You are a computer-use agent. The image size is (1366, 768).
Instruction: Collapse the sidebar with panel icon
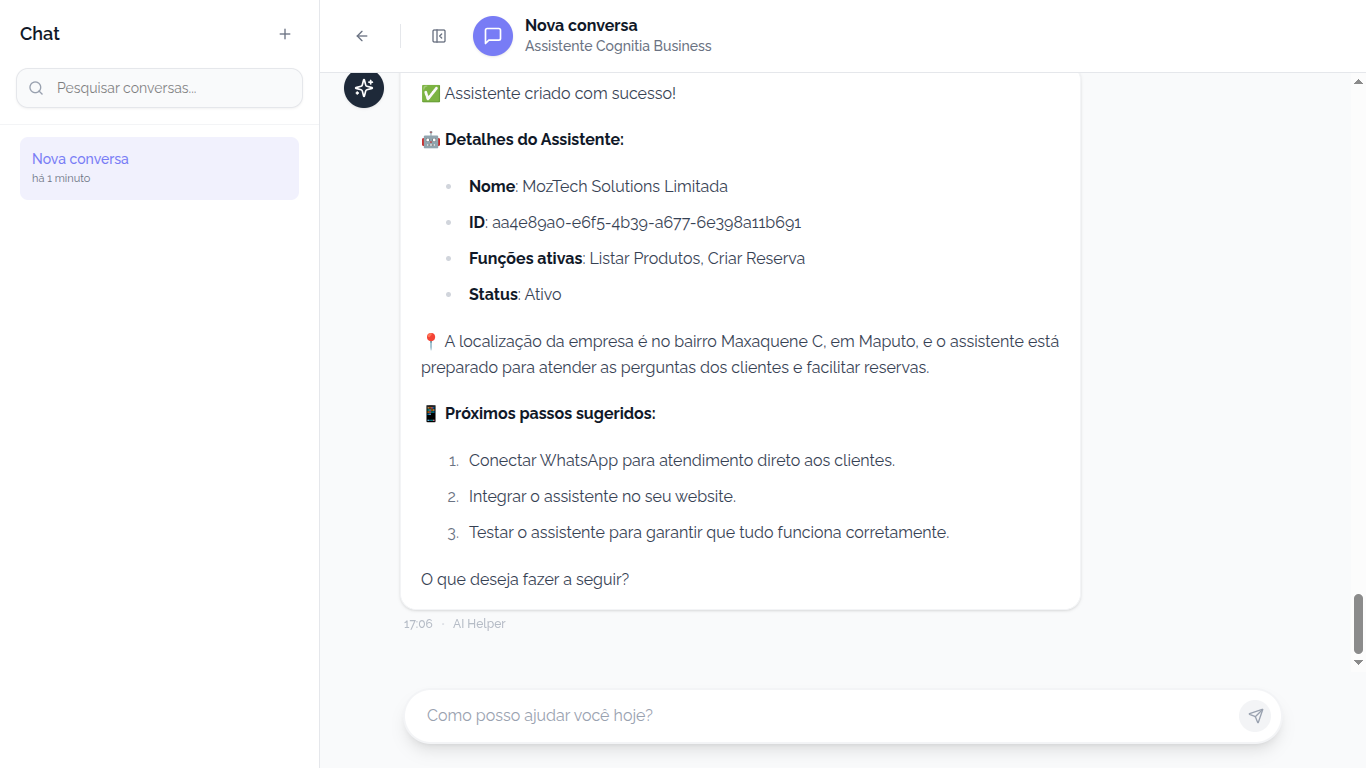(439, 36)
